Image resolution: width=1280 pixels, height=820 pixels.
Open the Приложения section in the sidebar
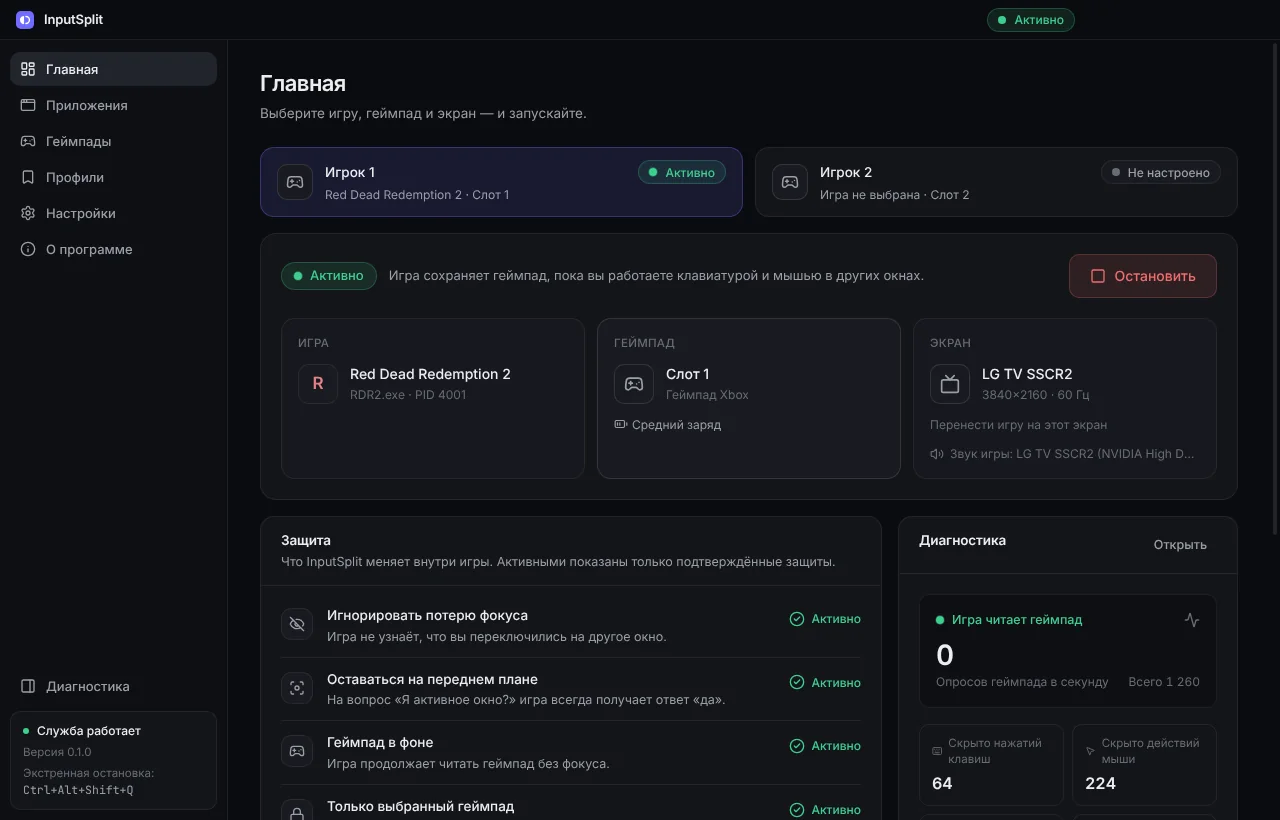(x=114, y=105)
